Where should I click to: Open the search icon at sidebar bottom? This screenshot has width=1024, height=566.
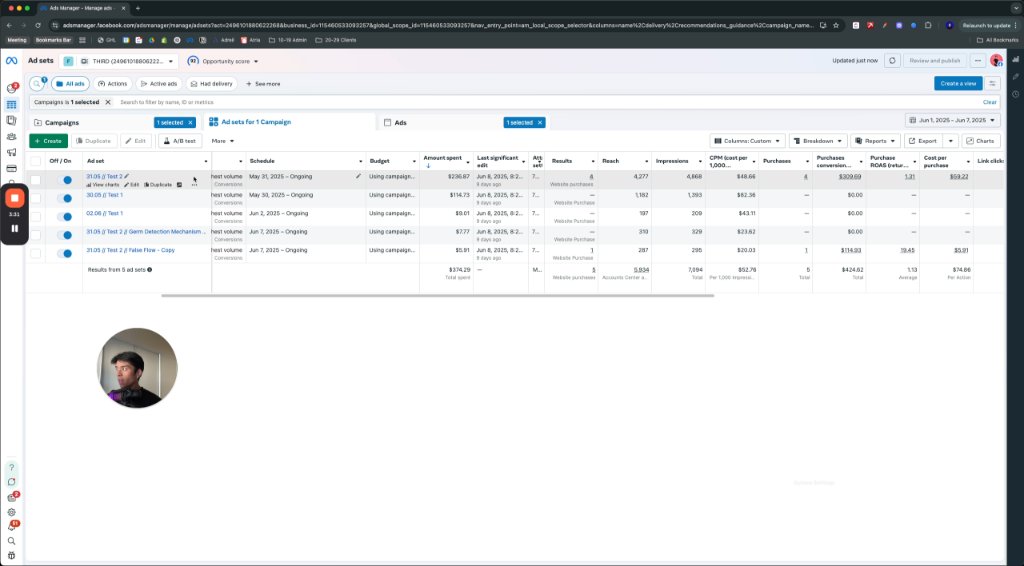(11, 541)
